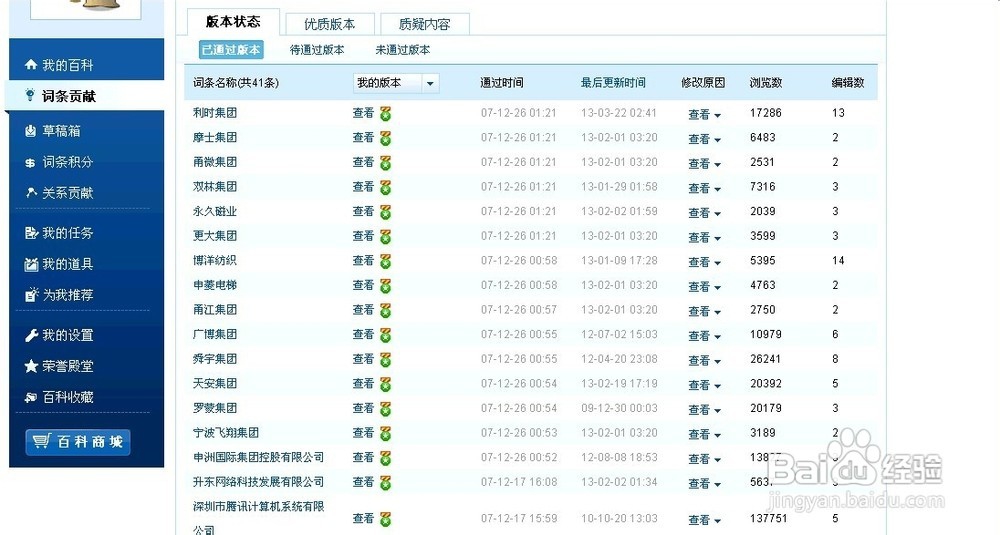Click the lightbulb icon beside 词条贡献

[29, 95]
